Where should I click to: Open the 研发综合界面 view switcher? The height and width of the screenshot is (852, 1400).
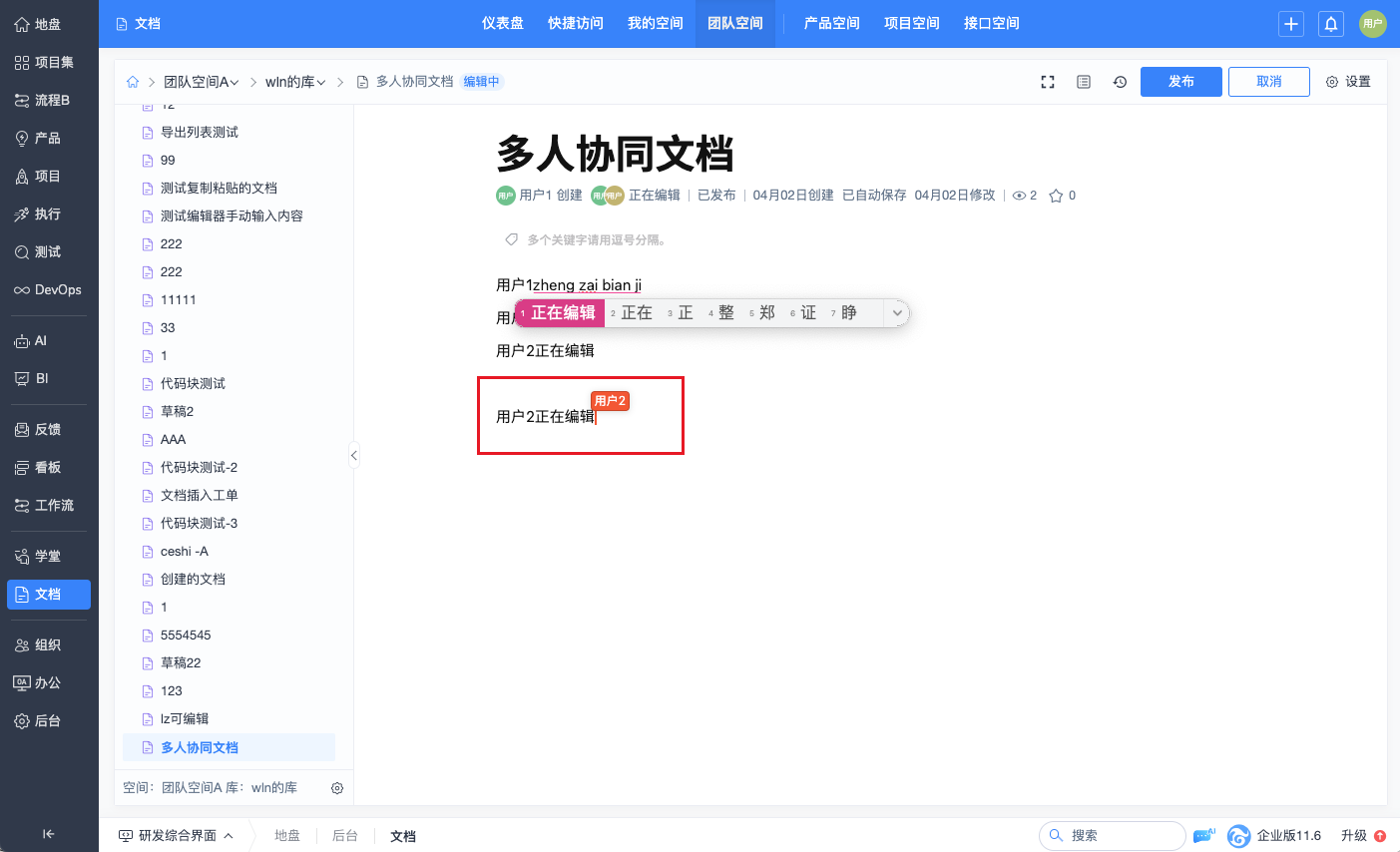pos(177,836)
